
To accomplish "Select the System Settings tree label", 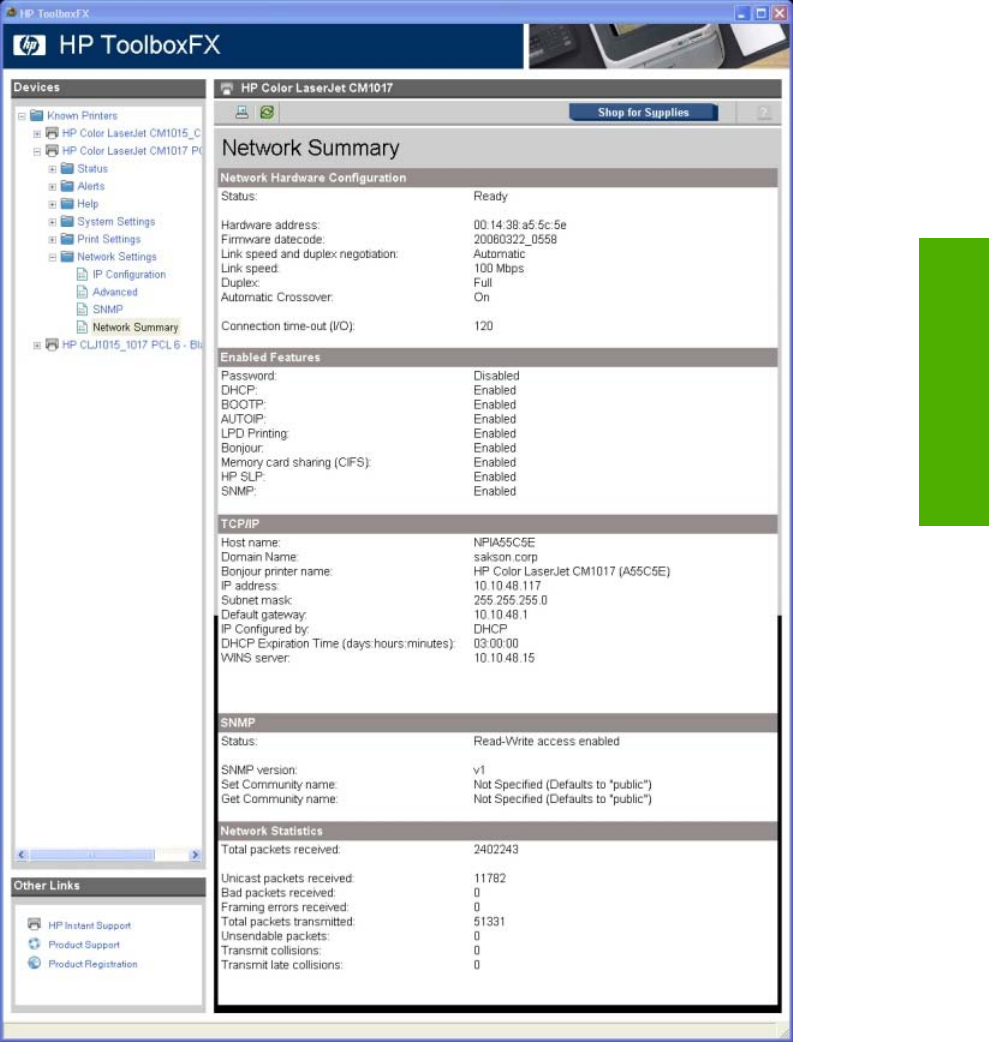I will coord(116,221).
